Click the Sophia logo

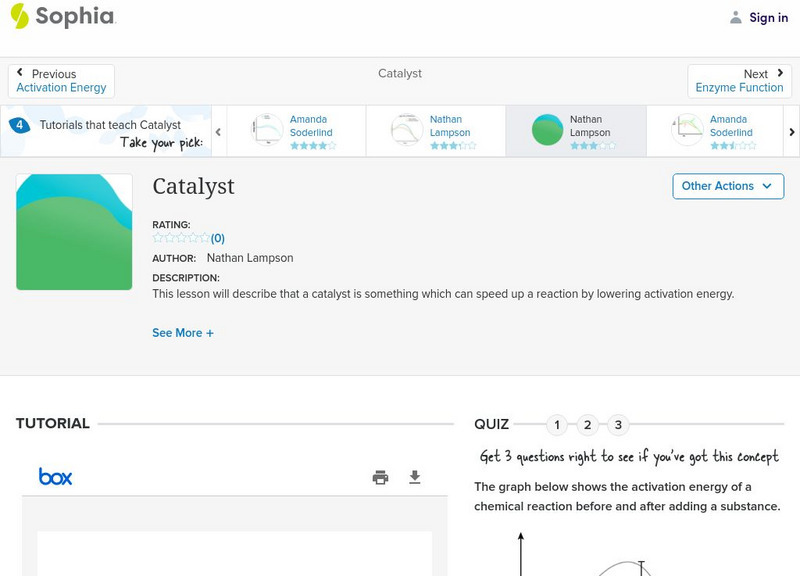click(x=62, y=17)
